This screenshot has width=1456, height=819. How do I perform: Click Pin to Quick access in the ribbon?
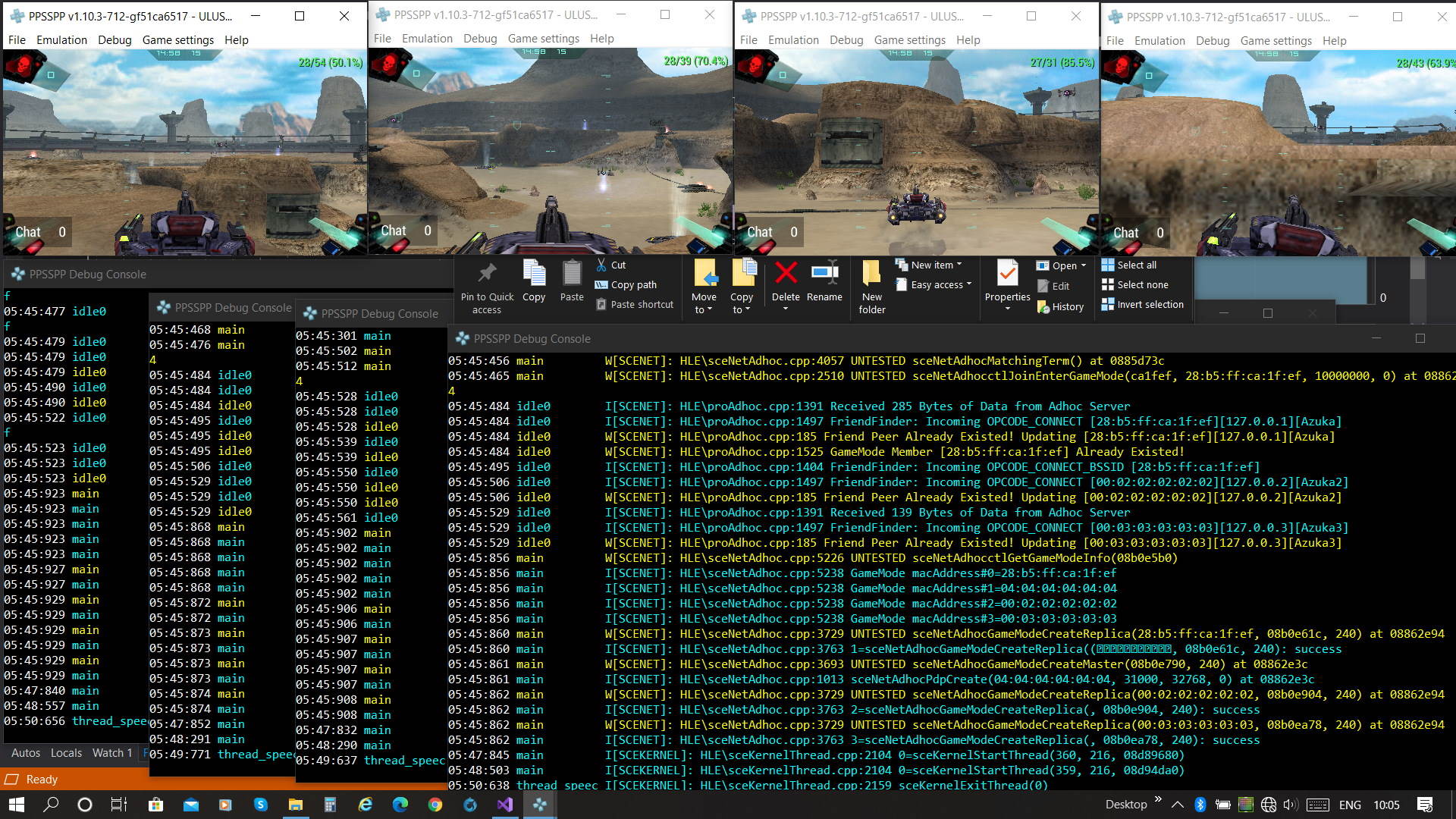pos(487,288)
